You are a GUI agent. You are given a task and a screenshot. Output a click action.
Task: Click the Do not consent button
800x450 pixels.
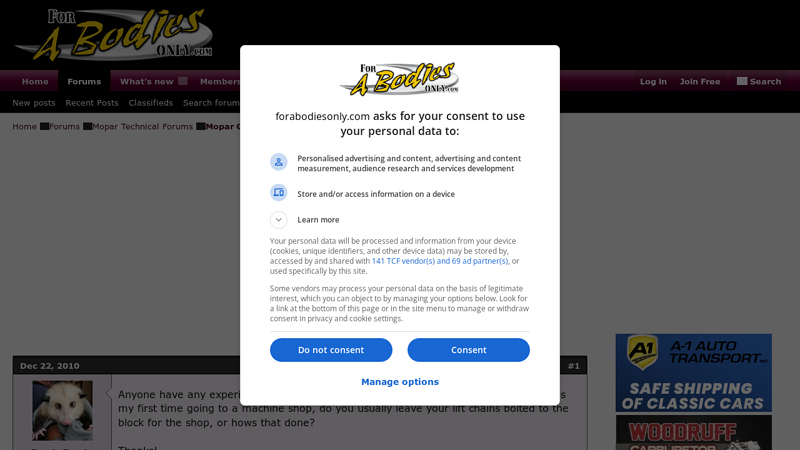click(x=331, y=350)
